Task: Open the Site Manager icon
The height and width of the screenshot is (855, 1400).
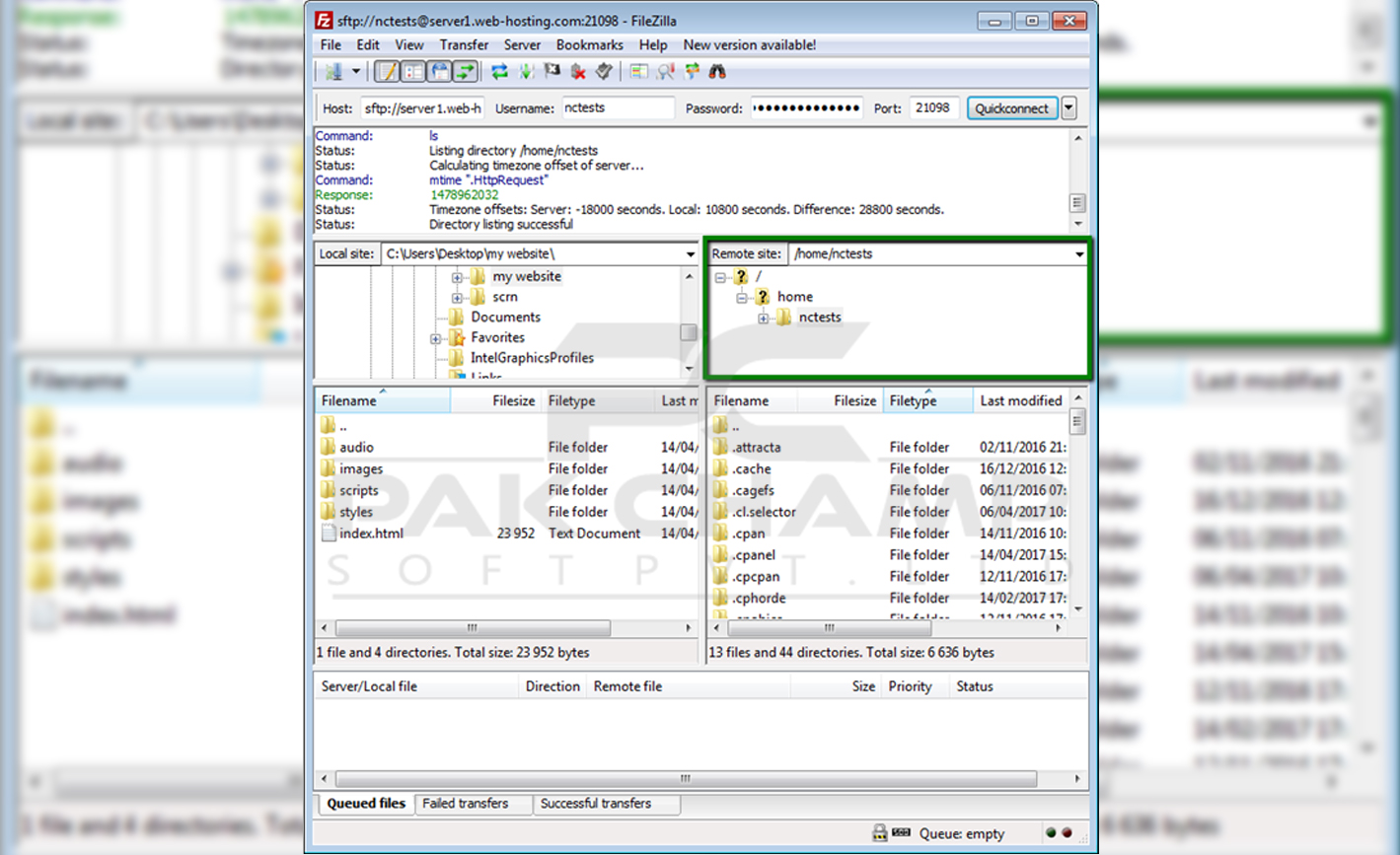Action: [x=334, y=71]
